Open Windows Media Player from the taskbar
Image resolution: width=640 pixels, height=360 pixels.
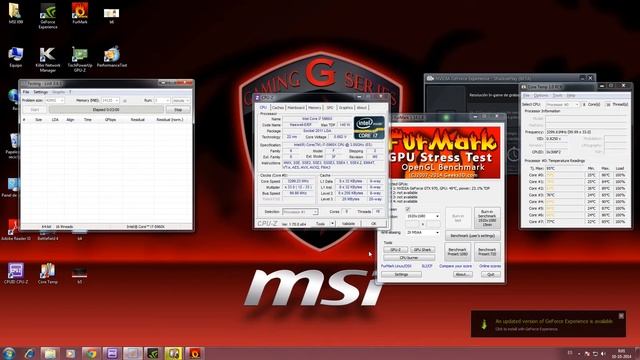[71, 353]
